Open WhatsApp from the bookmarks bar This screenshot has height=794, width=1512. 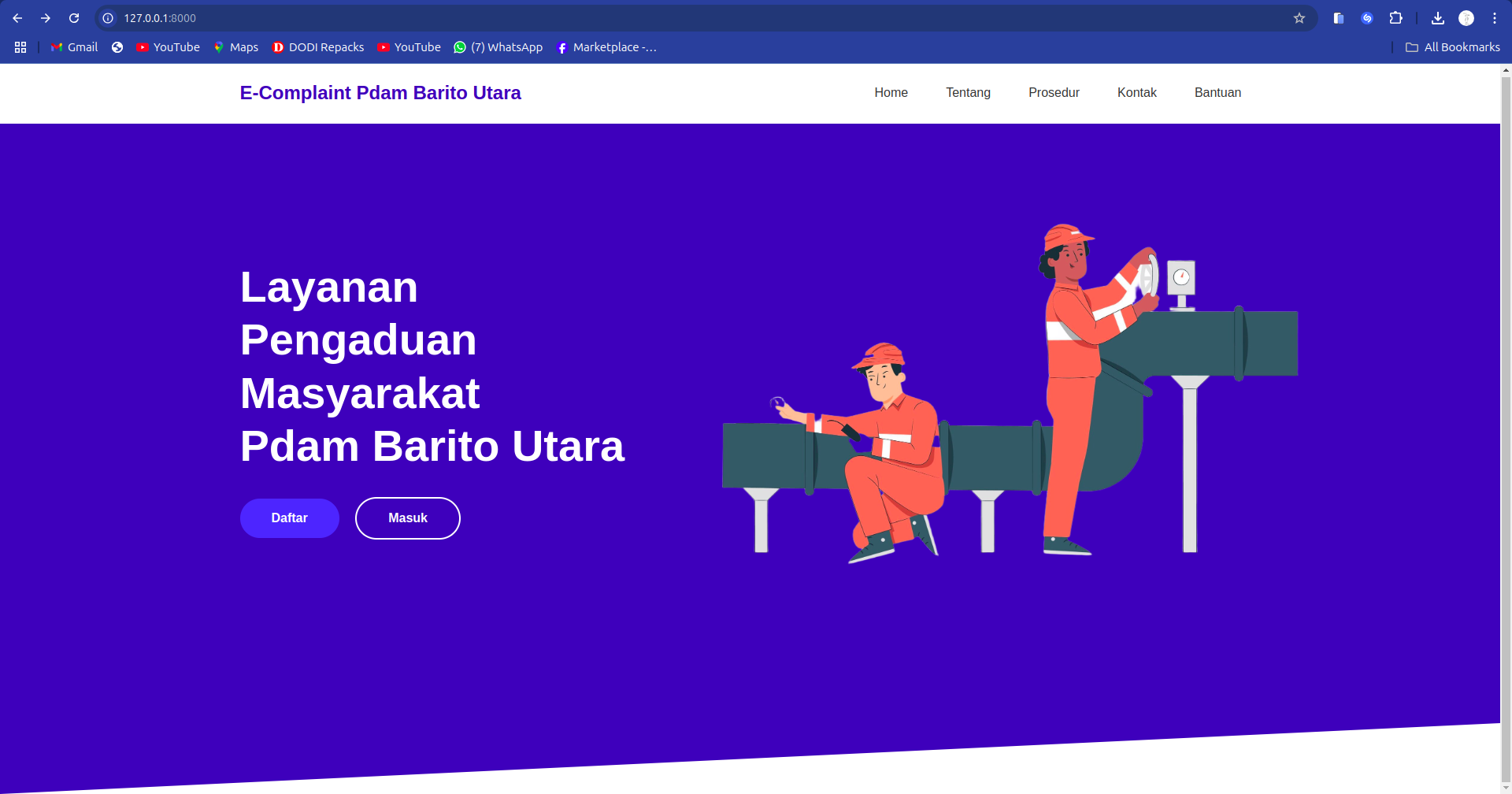[x=498, y=46]
